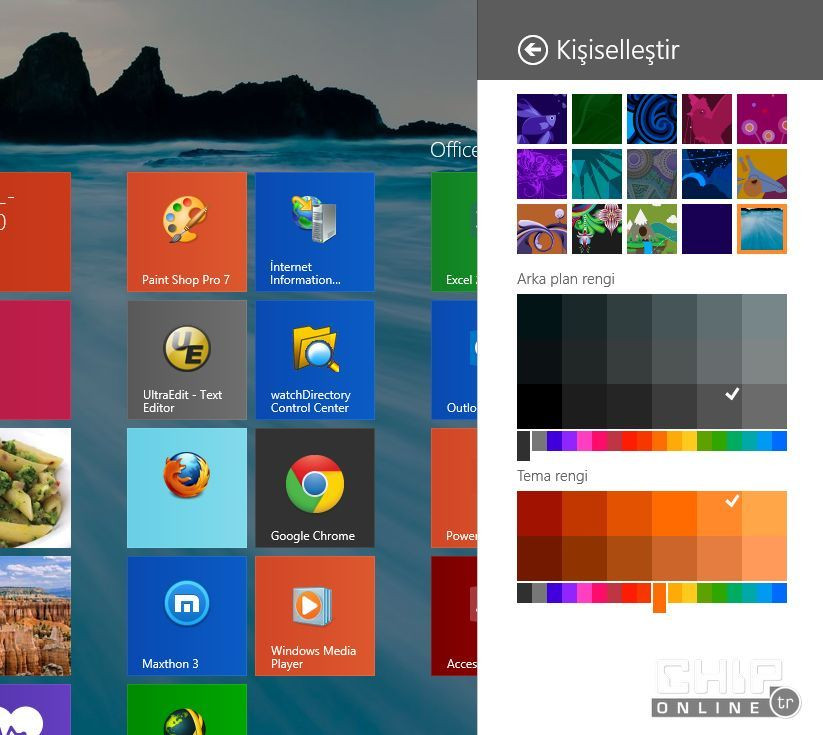
Task: Pick the lightest grey background color swatch
Action: [764, 317]
